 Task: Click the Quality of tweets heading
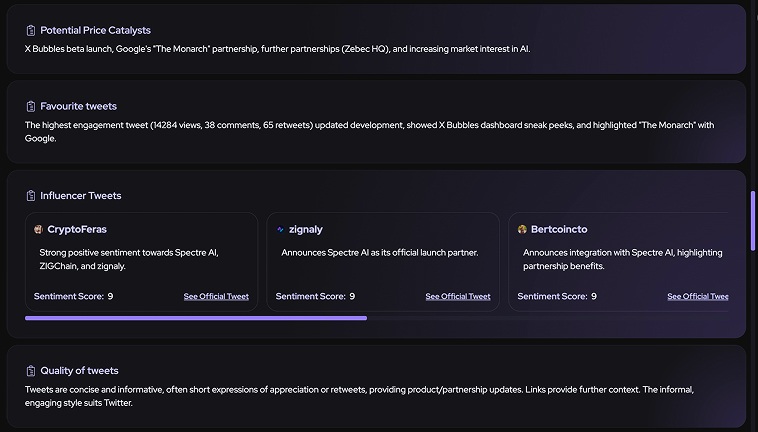click(79, 371)
